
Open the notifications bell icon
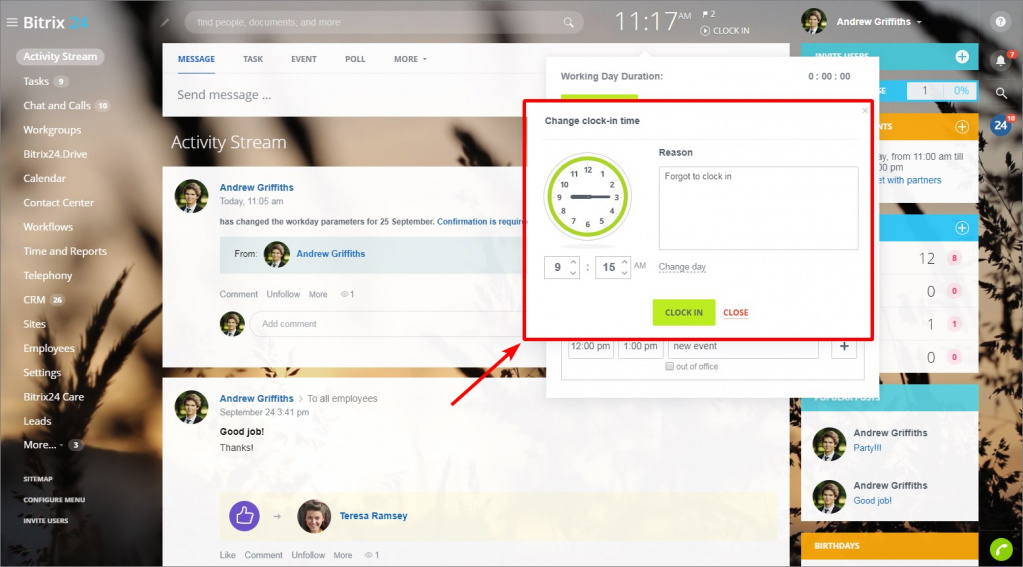pyautogui.click(x=1000, y=61)
